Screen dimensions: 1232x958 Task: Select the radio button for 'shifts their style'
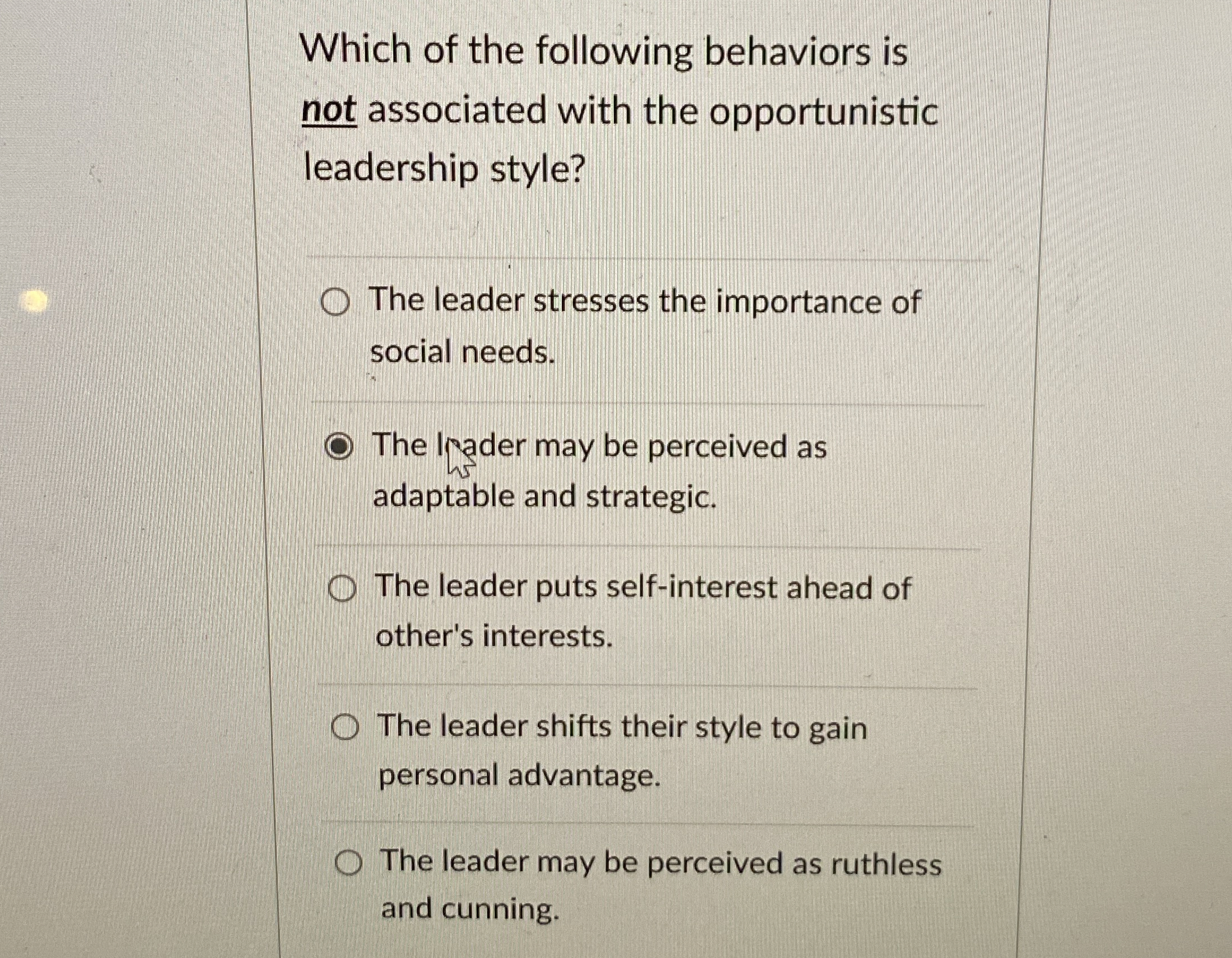345,729
